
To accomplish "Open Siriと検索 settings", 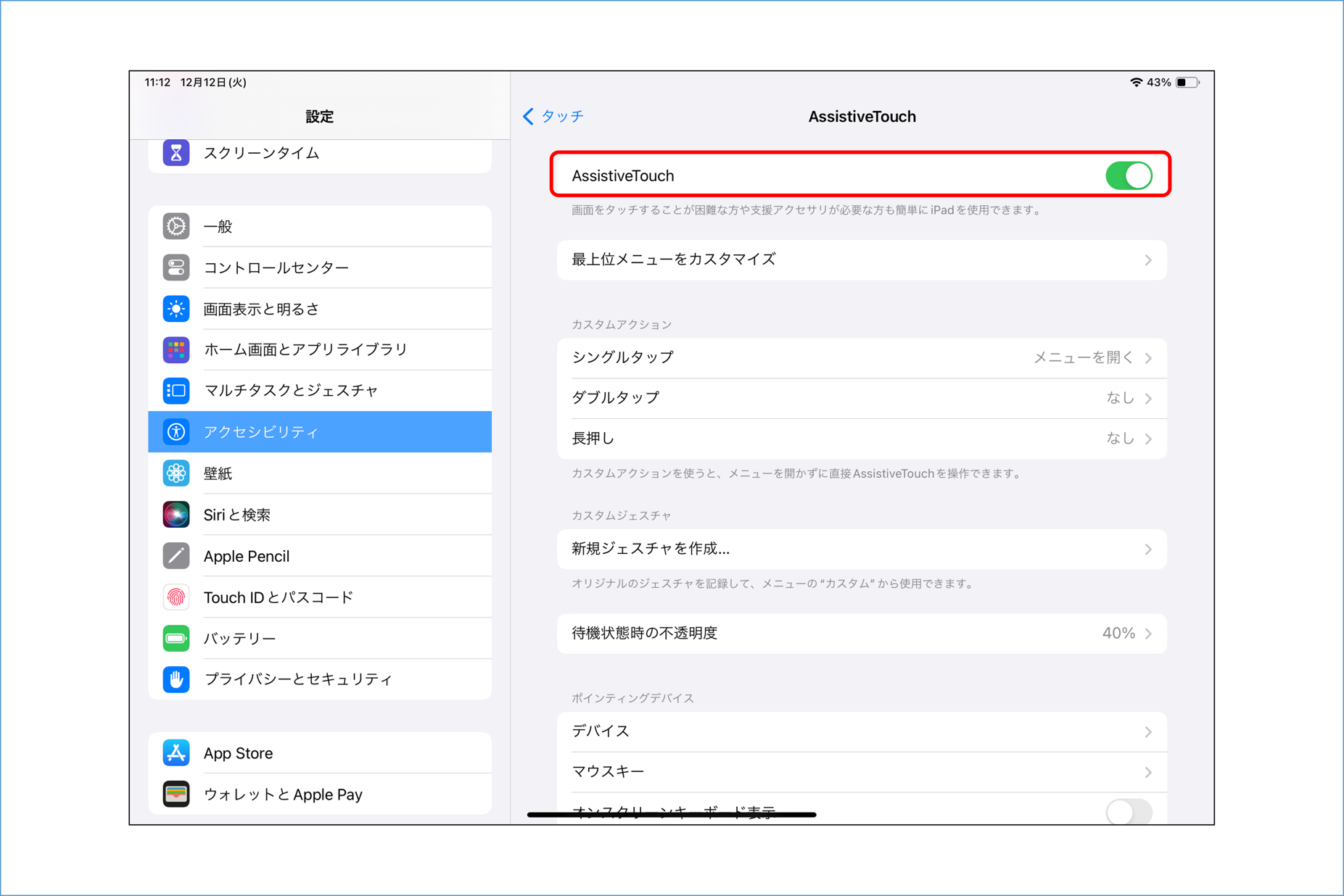I will 320,515.
